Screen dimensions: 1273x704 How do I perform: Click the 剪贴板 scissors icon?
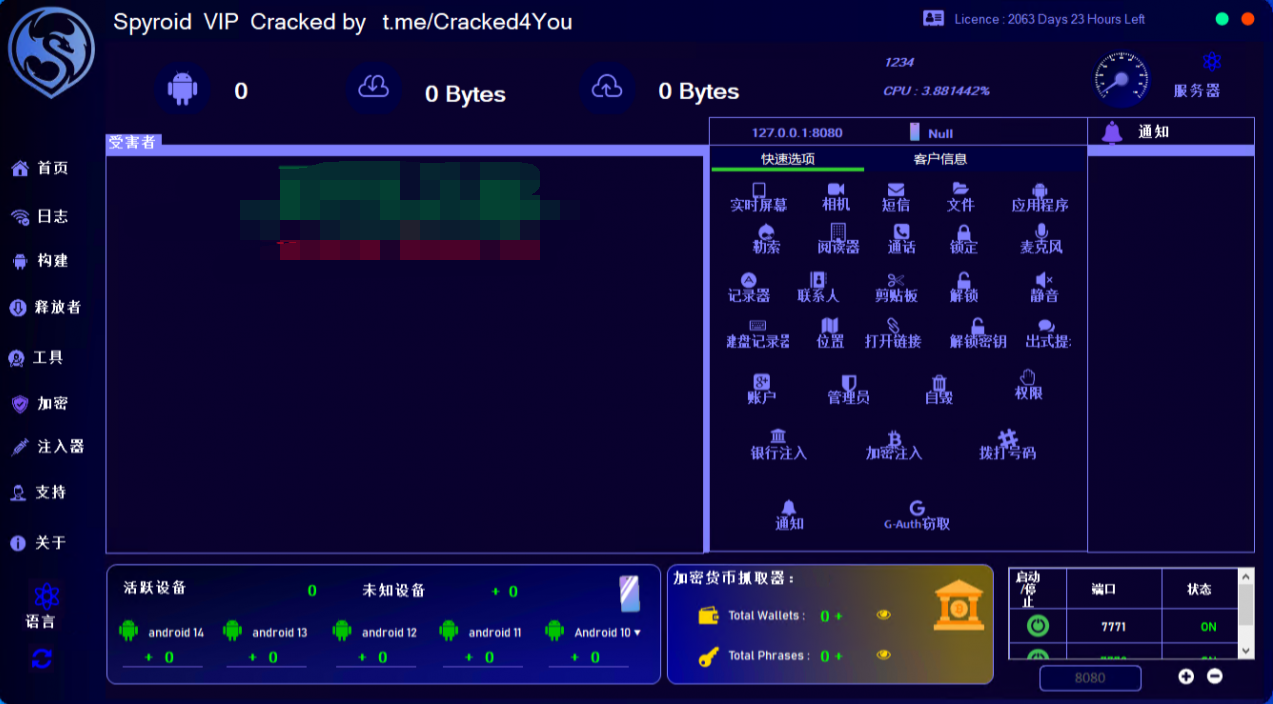(895, 281)
